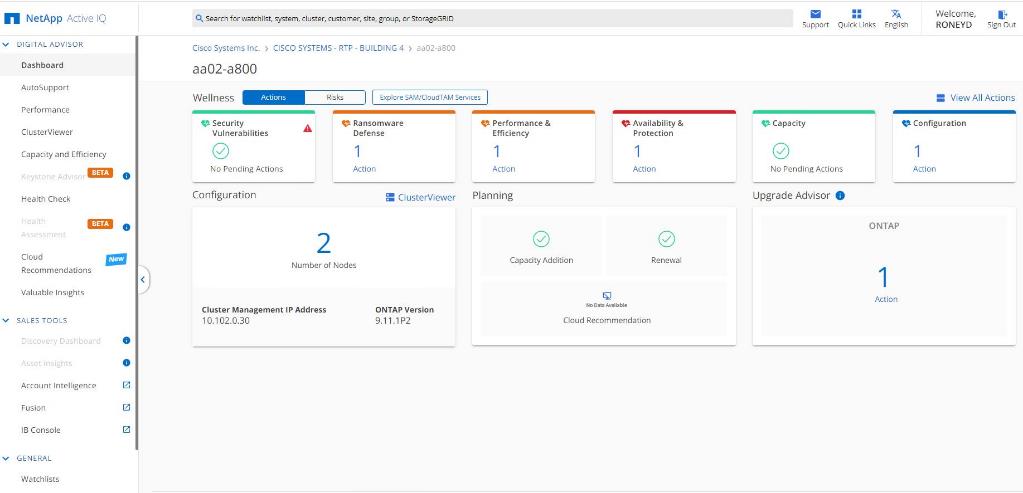Open Watchlists in the sidebar

coord(40,479)
